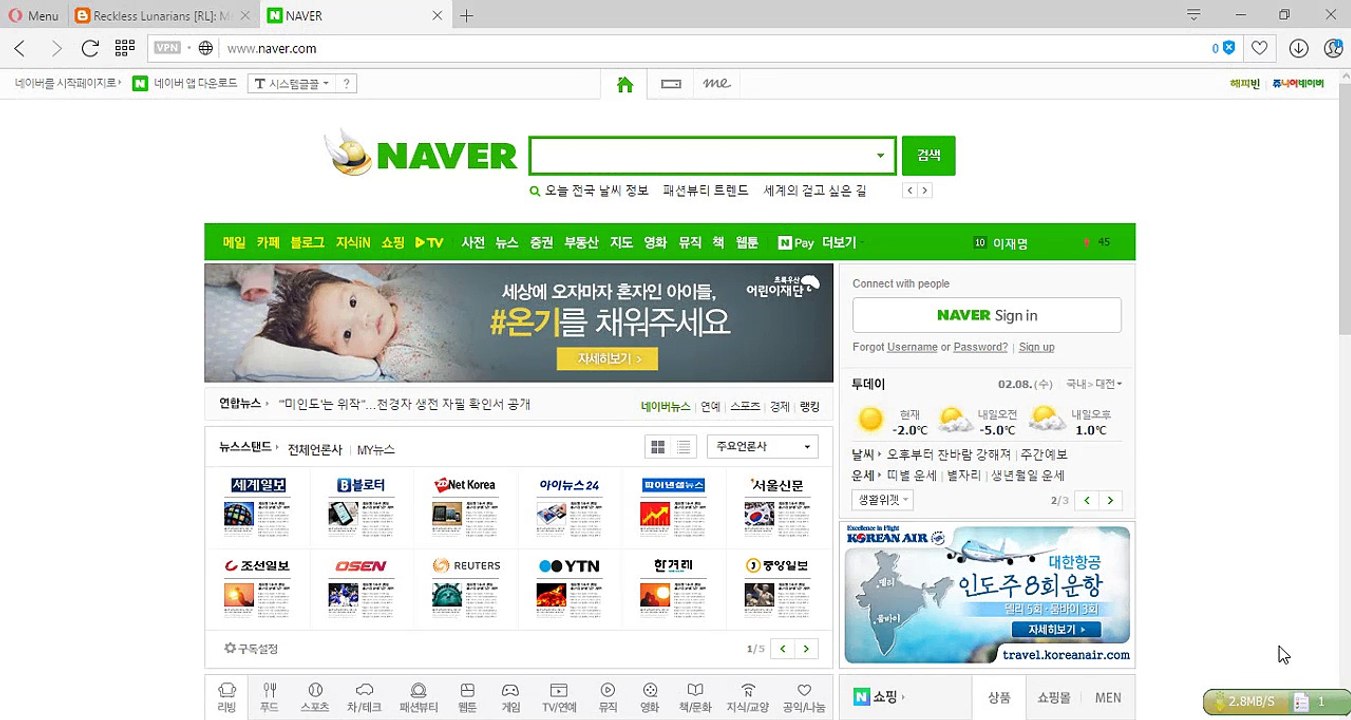Open 블로그 in the green menu bar
The image size is (1351, 720).
click(307, 242)
